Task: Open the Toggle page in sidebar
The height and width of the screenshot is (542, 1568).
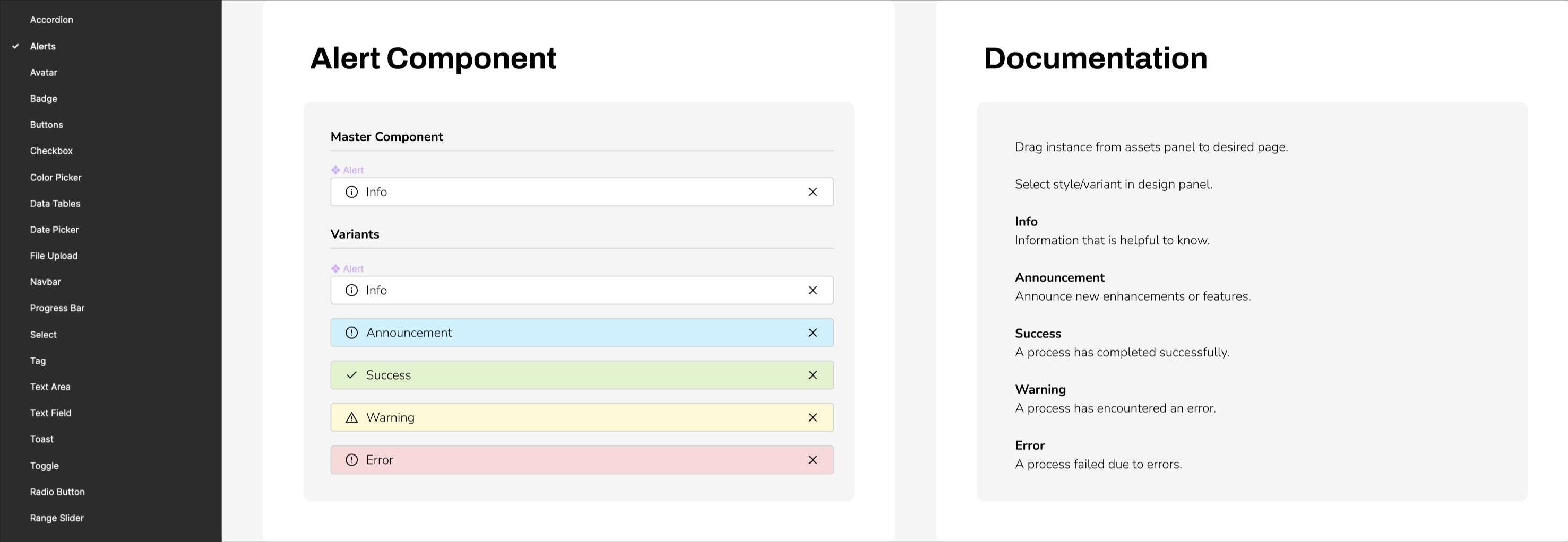Action: (x=45, y=465)
